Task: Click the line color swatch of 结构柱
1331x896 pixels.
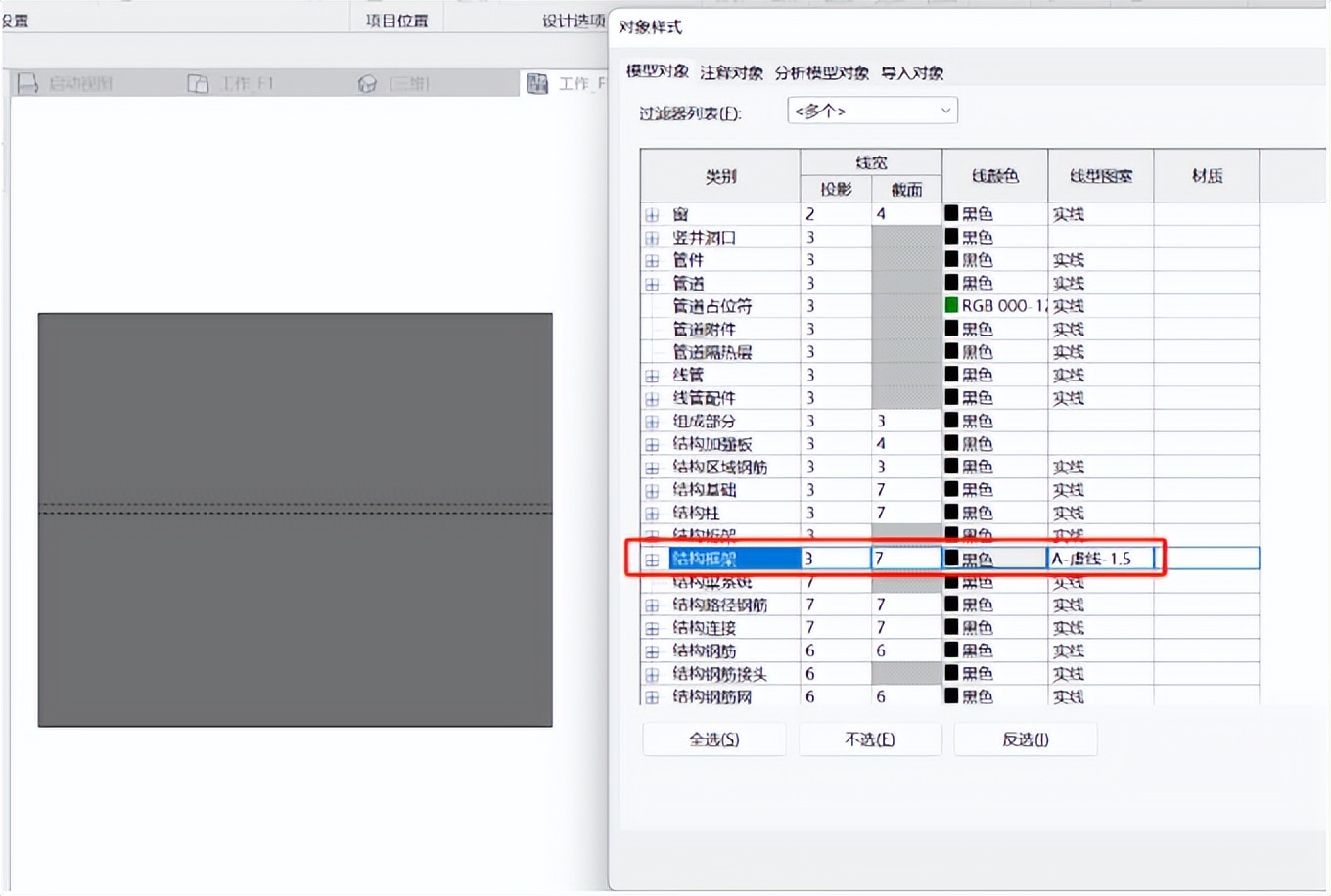Action: (951, 513)
